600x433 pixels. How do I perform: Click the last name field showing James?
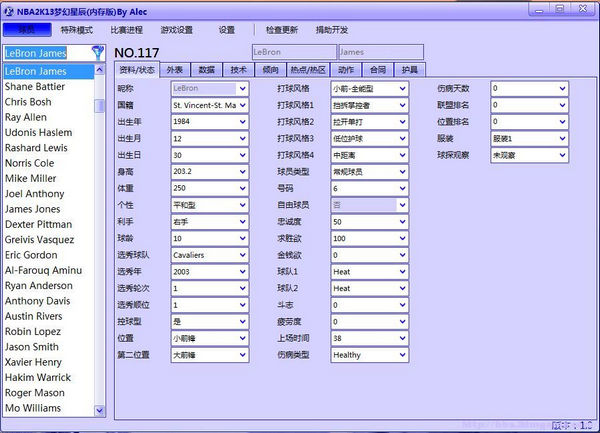pyautogui.click(x=381, y=52)
